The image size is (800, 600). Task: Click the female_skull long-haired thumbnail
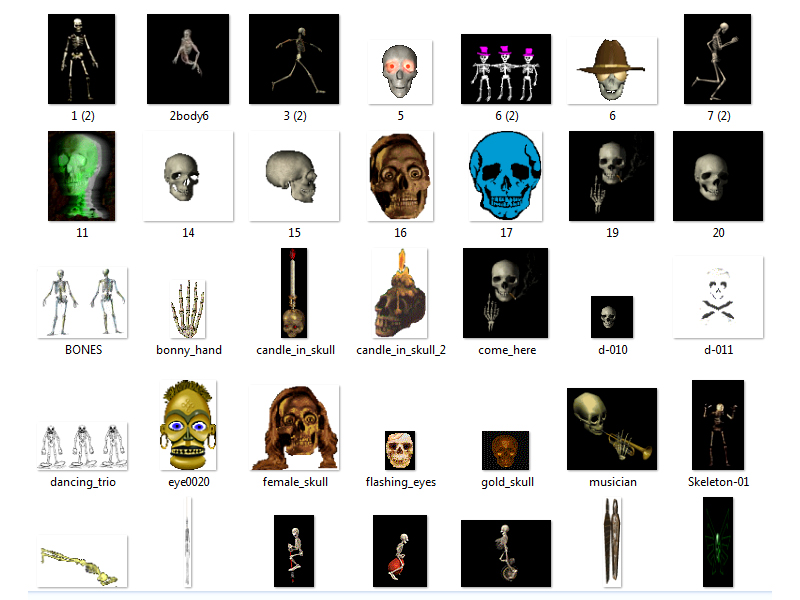point(294,428)
